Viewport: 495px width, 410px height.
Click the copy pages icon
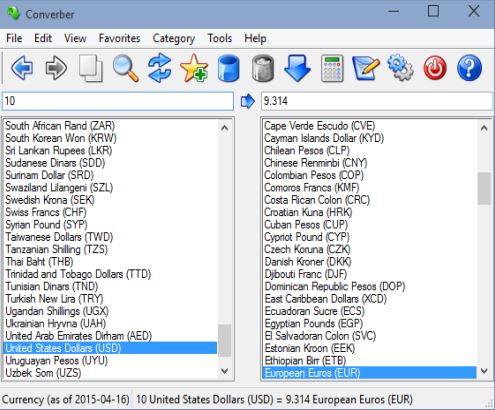91,68
